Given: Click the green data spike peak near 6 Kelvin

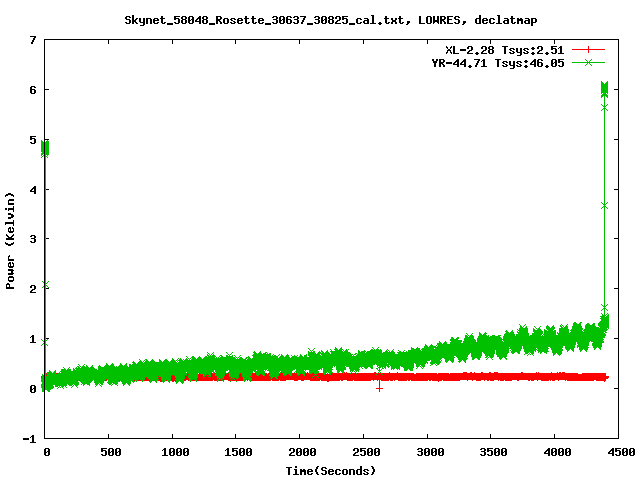Looking at the screenshot, I should pyautogui.click(x=604, y=88).
